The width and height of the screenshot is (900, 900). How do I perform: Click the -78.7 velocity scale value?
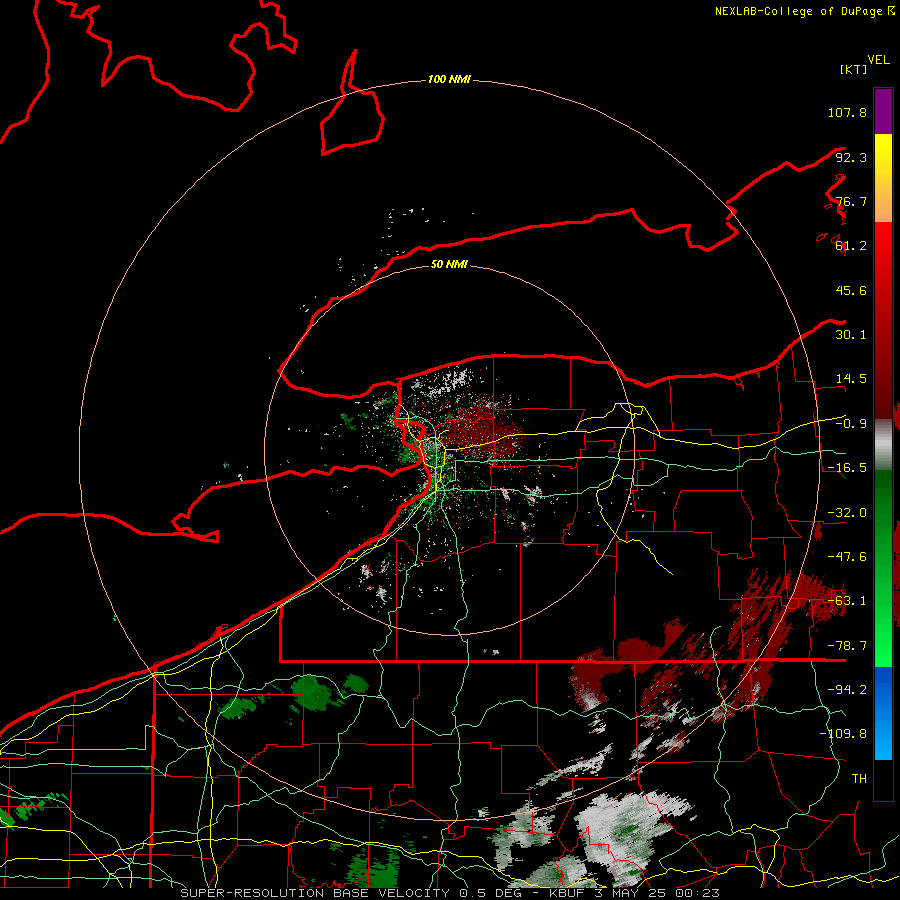(x=847, y=646)
